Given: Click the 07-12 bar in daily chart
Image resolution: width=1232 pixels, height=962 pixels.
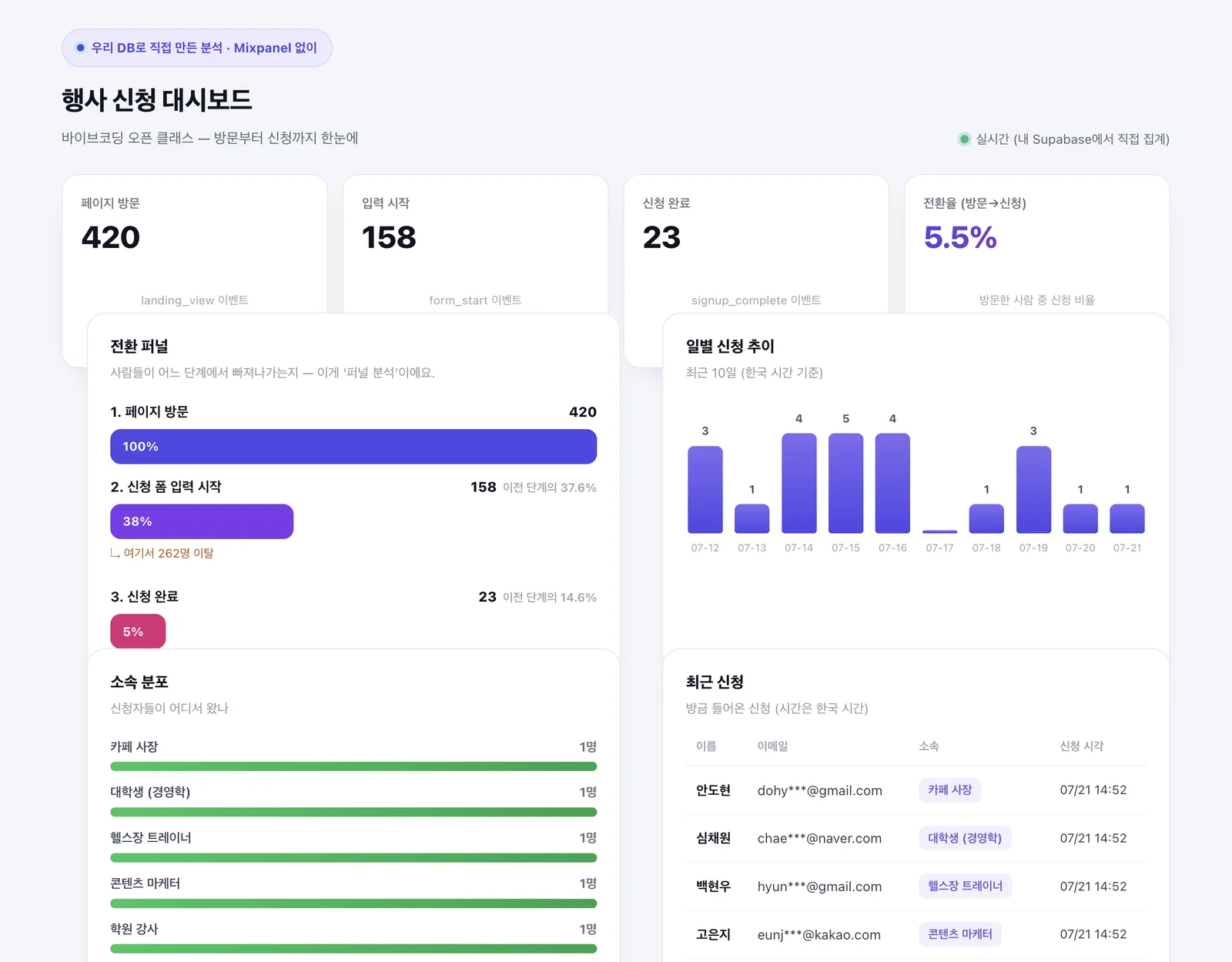Looking at the screenshot, I should pos(705,490).
